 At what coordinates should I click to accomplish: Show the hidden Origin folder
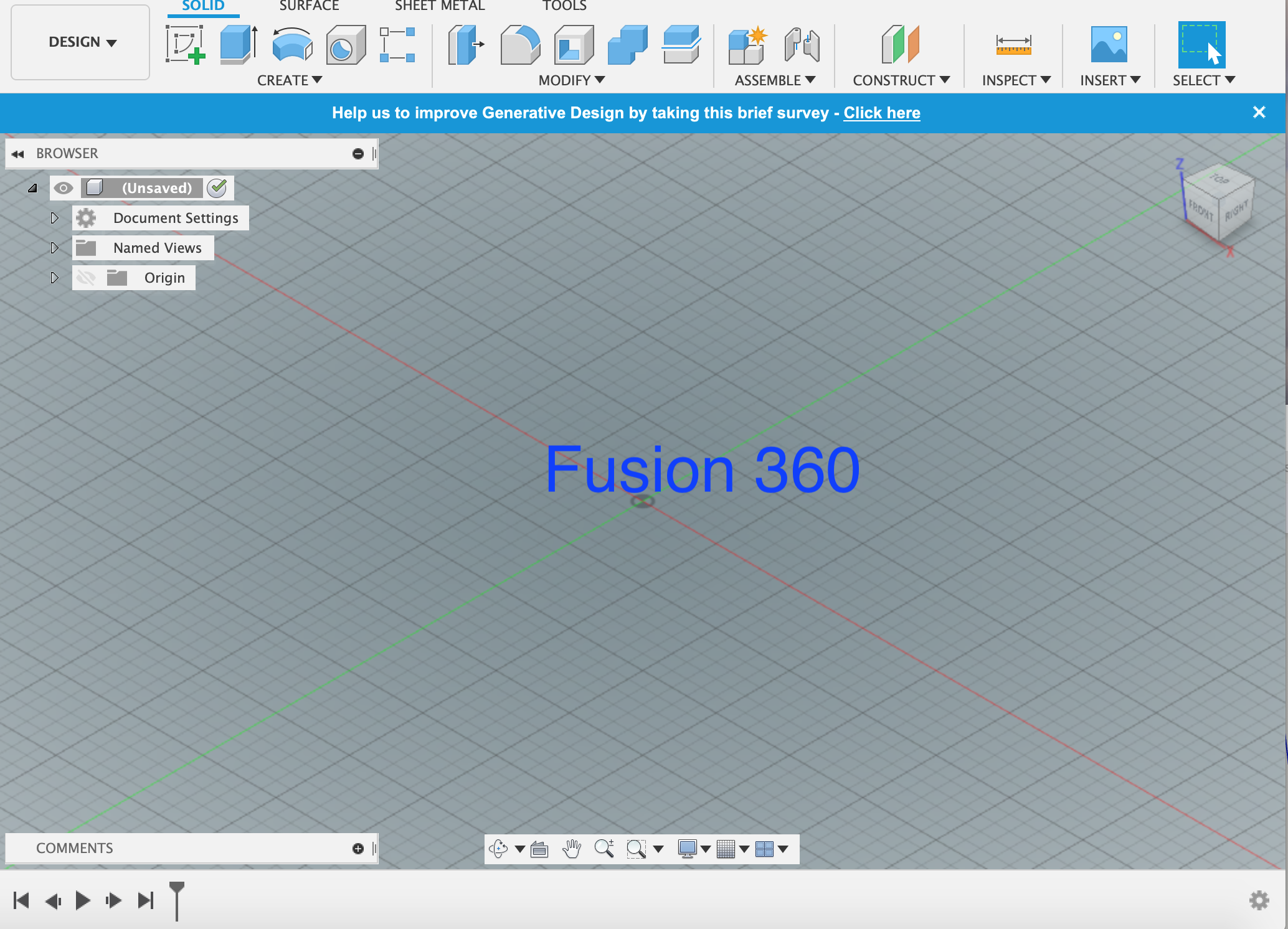(x=86, y=278)
